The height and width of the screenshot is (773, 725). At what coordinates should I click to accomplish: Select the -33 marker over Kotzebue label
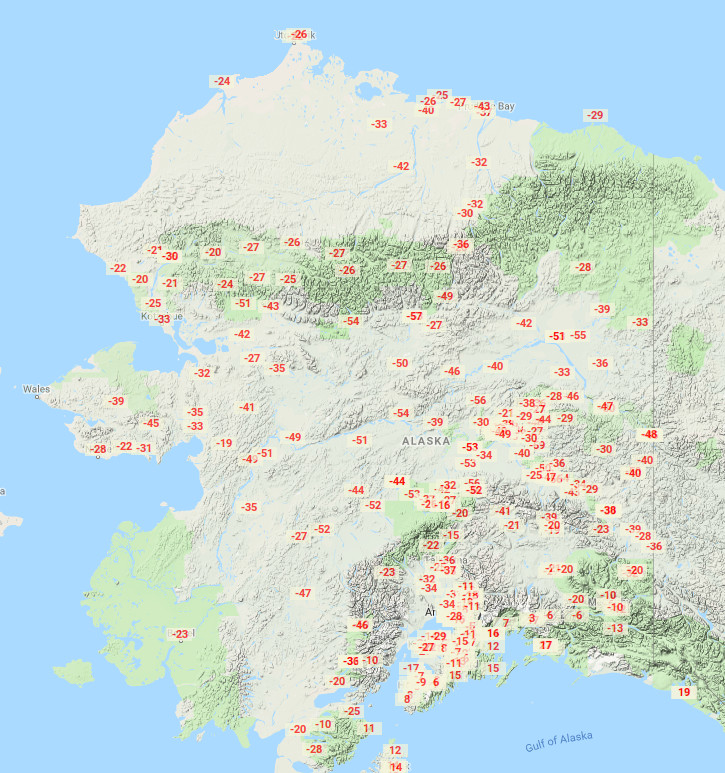[x=162, y=319]
